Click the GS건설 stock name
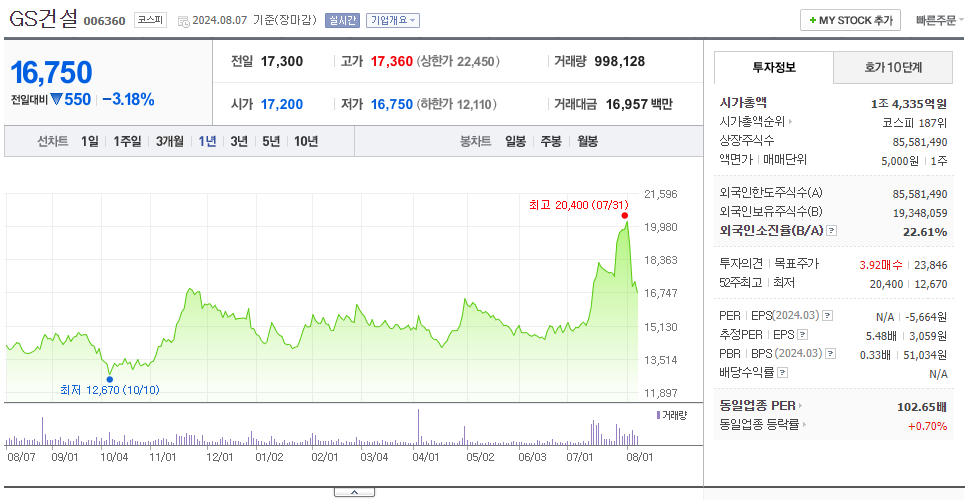 tap(43, 19)
